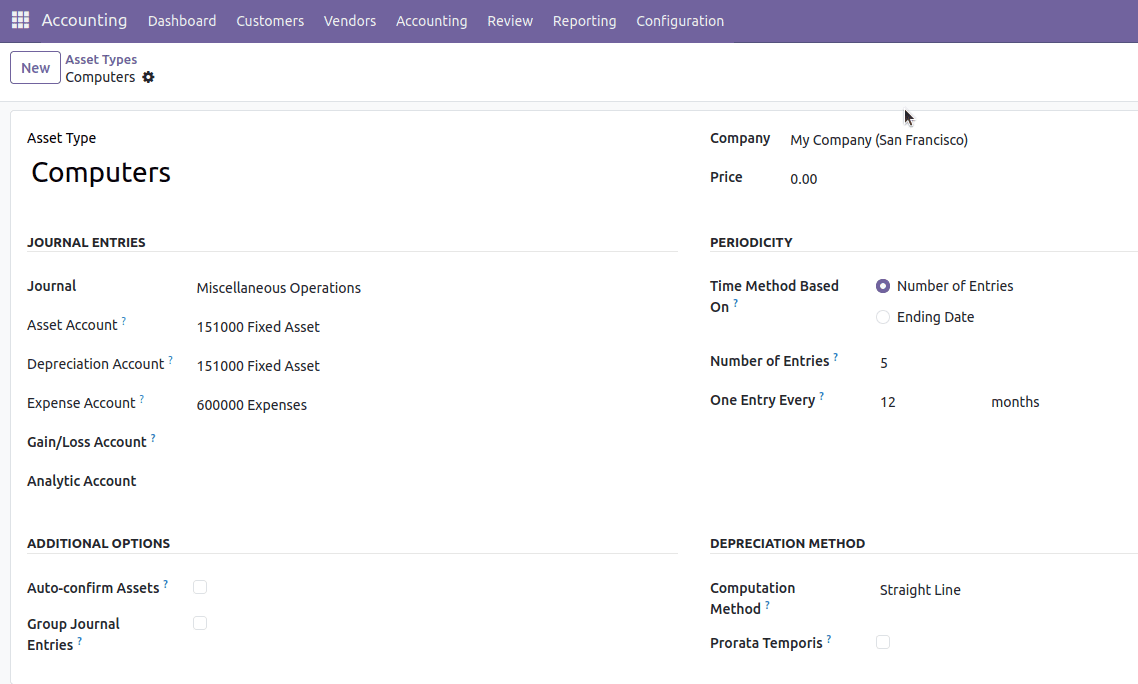
Task: Click the months unit label
Action: [1015, 402]
